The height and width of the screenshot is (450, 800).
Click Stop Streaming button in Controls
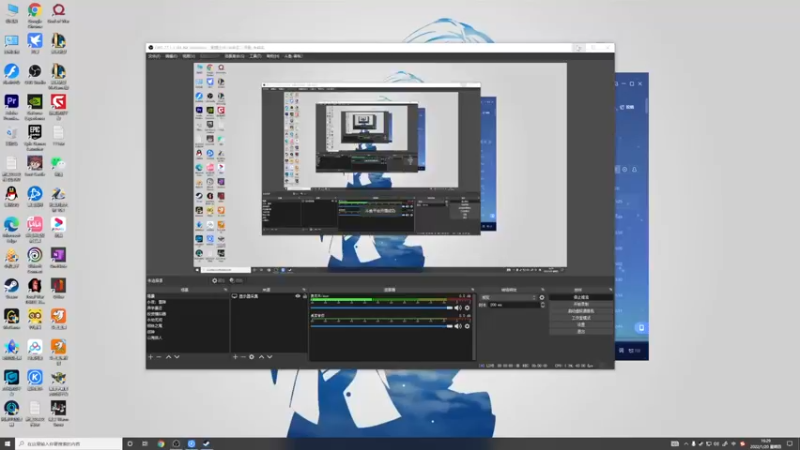(x=581, y=297)
